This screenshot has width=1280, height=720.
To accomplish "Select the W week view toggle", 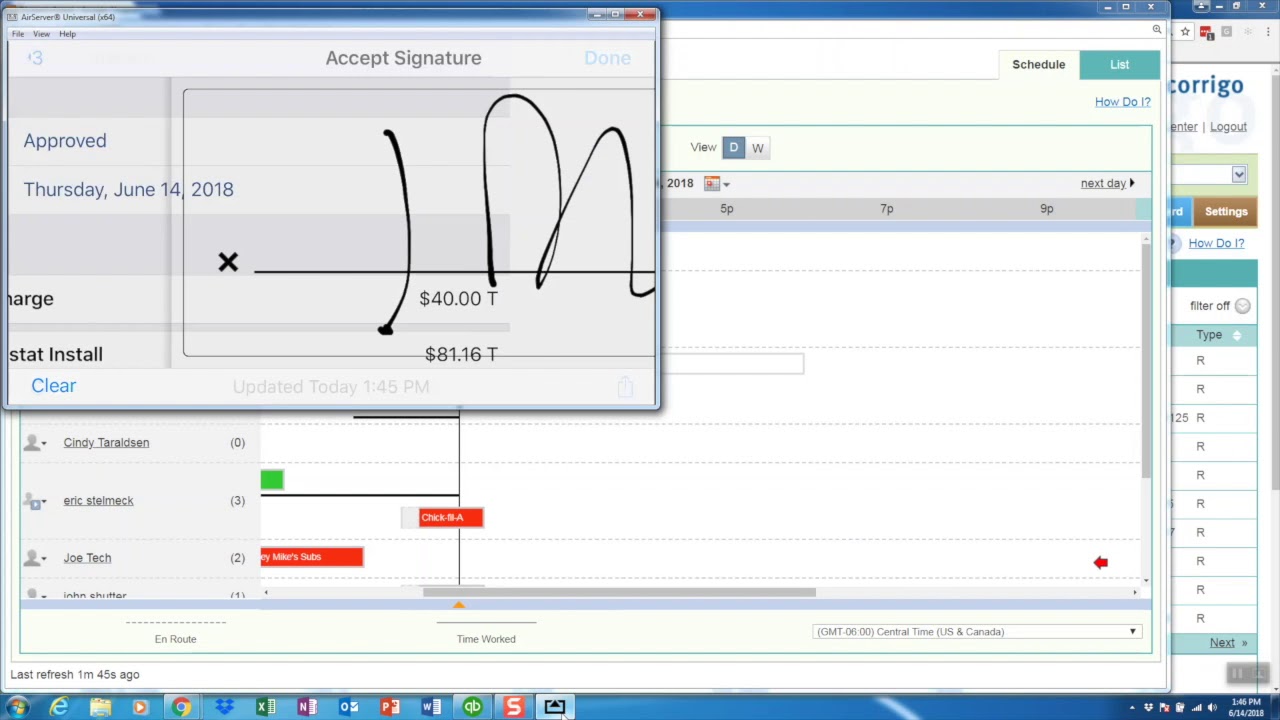I will (x=758, y=148).
